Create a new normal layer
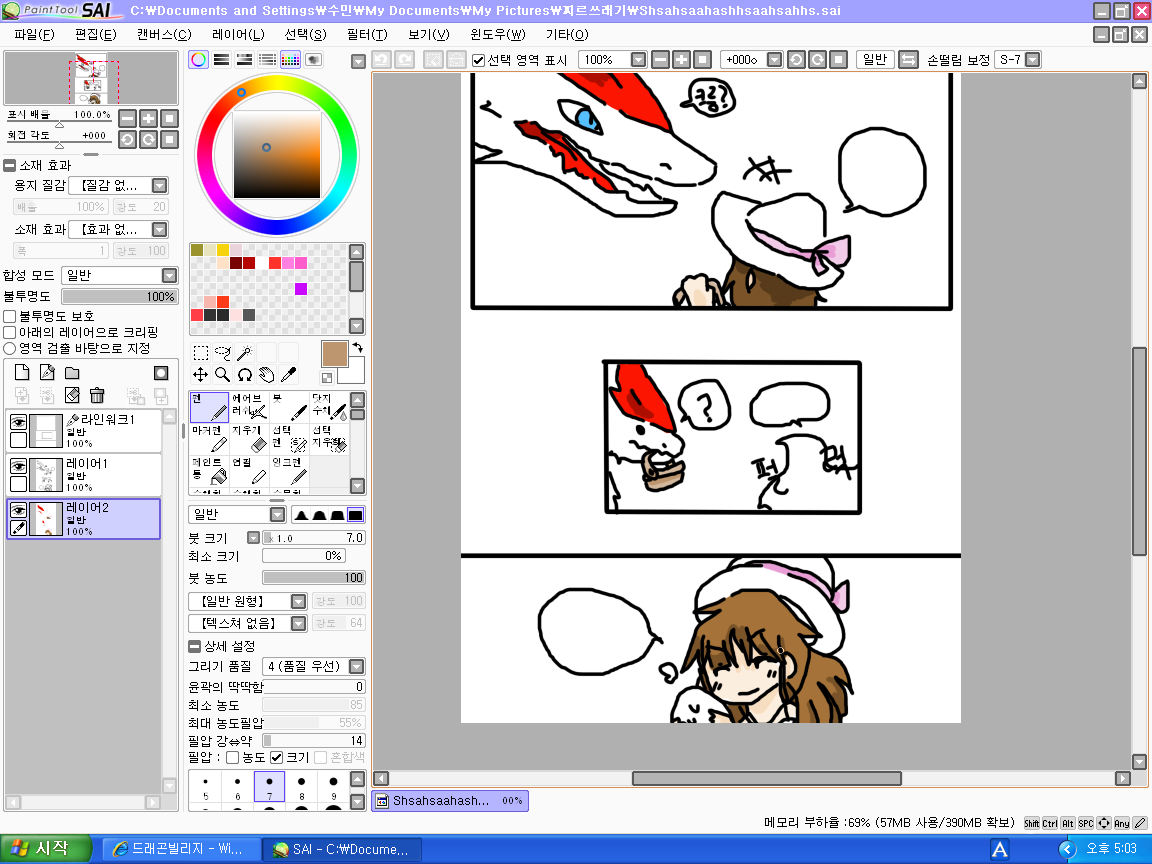 pos(22,372)
